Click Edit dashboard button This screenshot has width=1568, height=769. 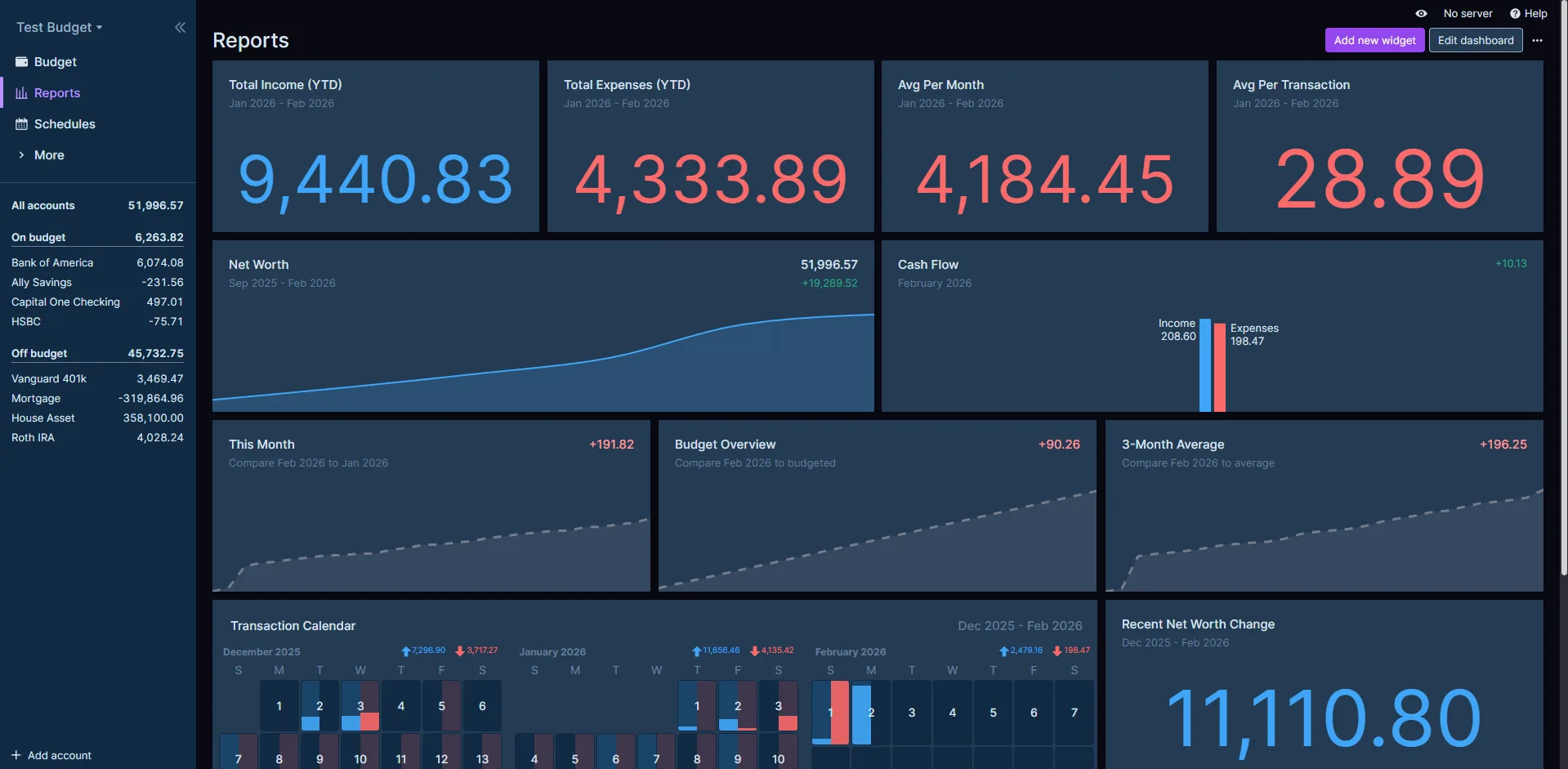point(1475,40)
